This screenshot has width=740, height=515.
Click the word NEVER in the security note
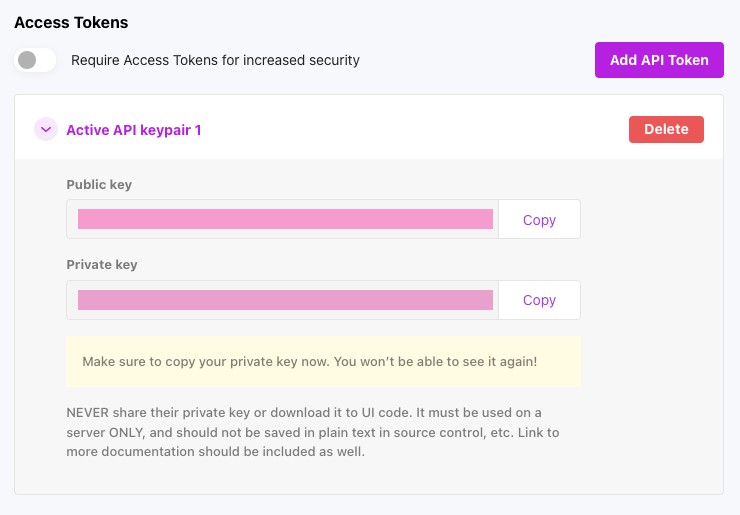pyautogui.click(x=89, y=413)
